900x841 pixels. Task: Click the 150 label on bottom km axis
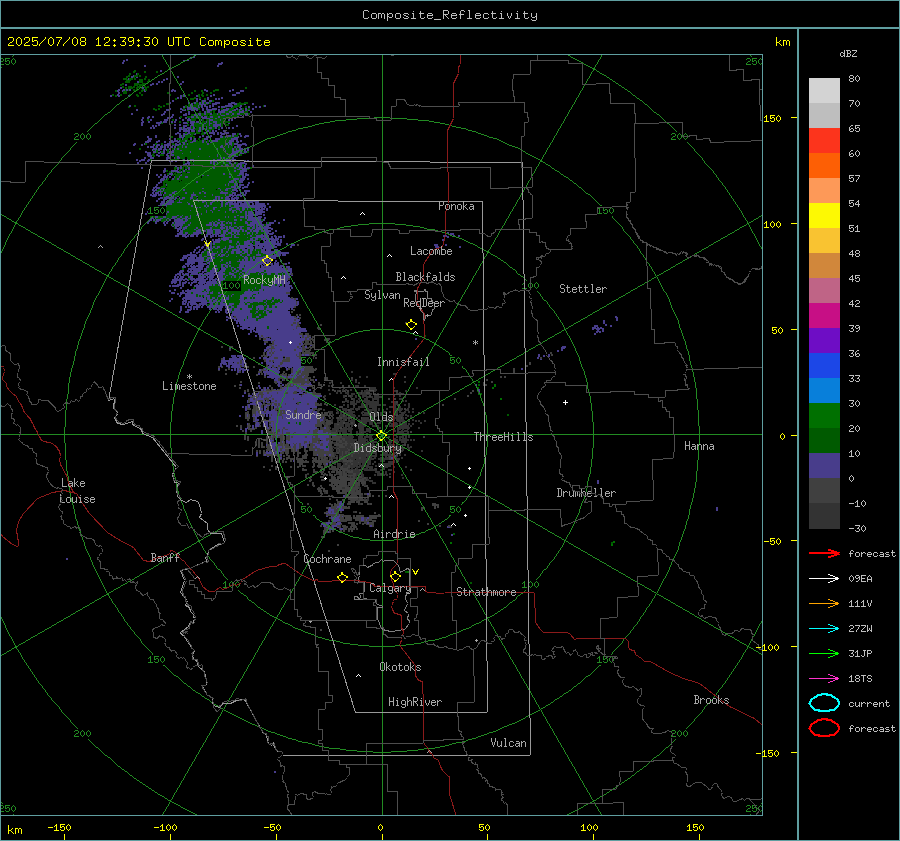click(695, 827)
